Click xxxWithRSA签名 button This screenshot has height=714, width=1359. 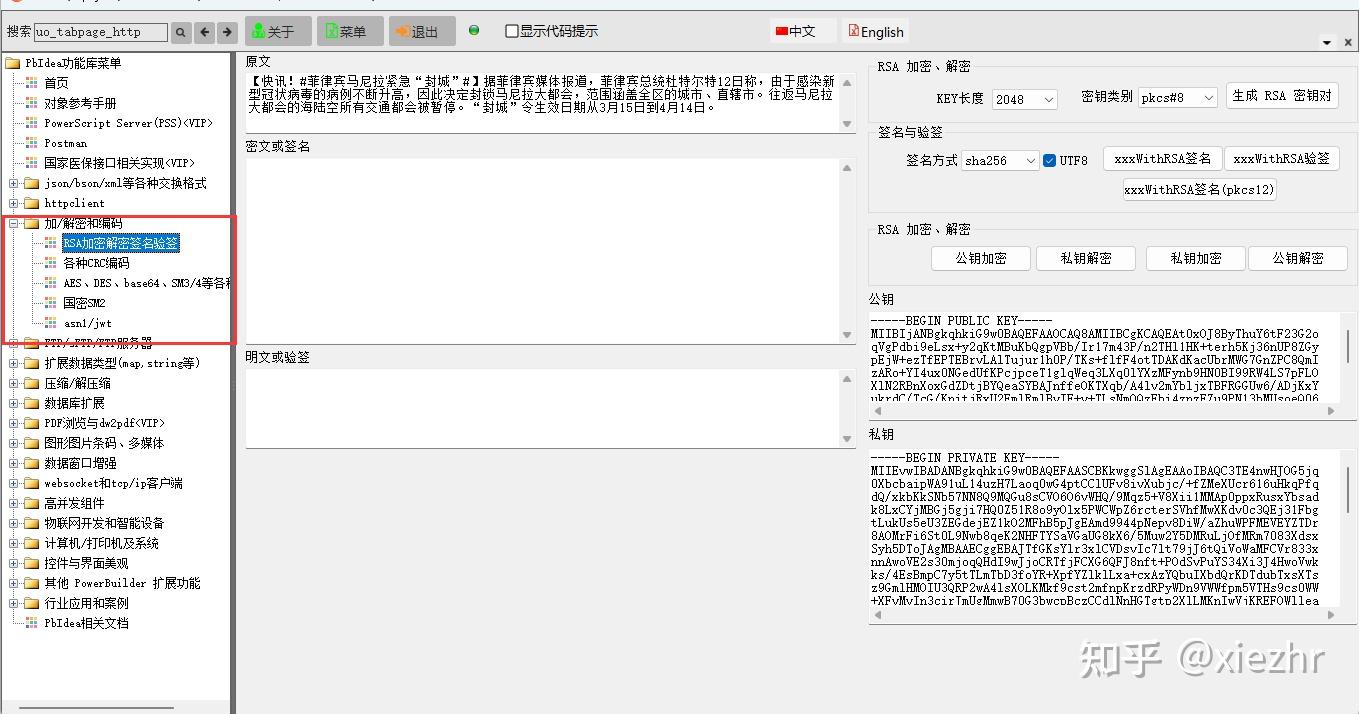[x=1162, y=159]
